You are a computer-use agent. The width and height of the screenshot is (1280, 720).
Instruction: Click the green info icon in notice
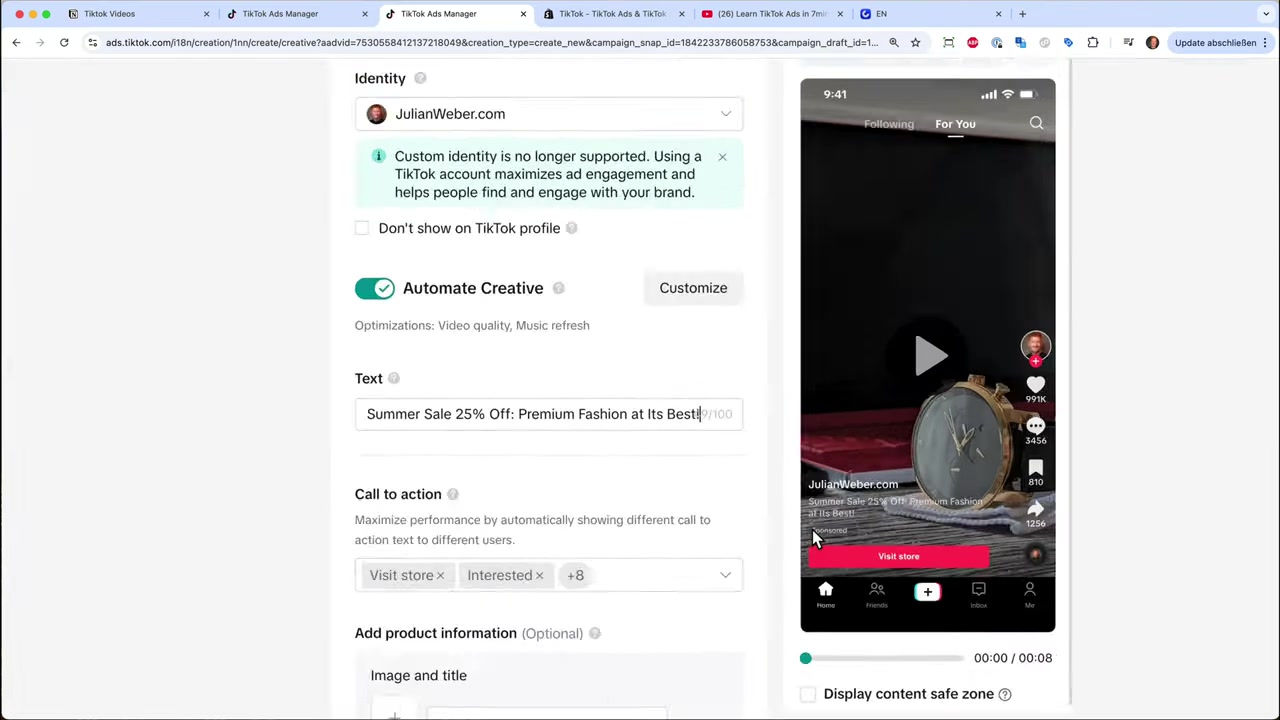378,156
